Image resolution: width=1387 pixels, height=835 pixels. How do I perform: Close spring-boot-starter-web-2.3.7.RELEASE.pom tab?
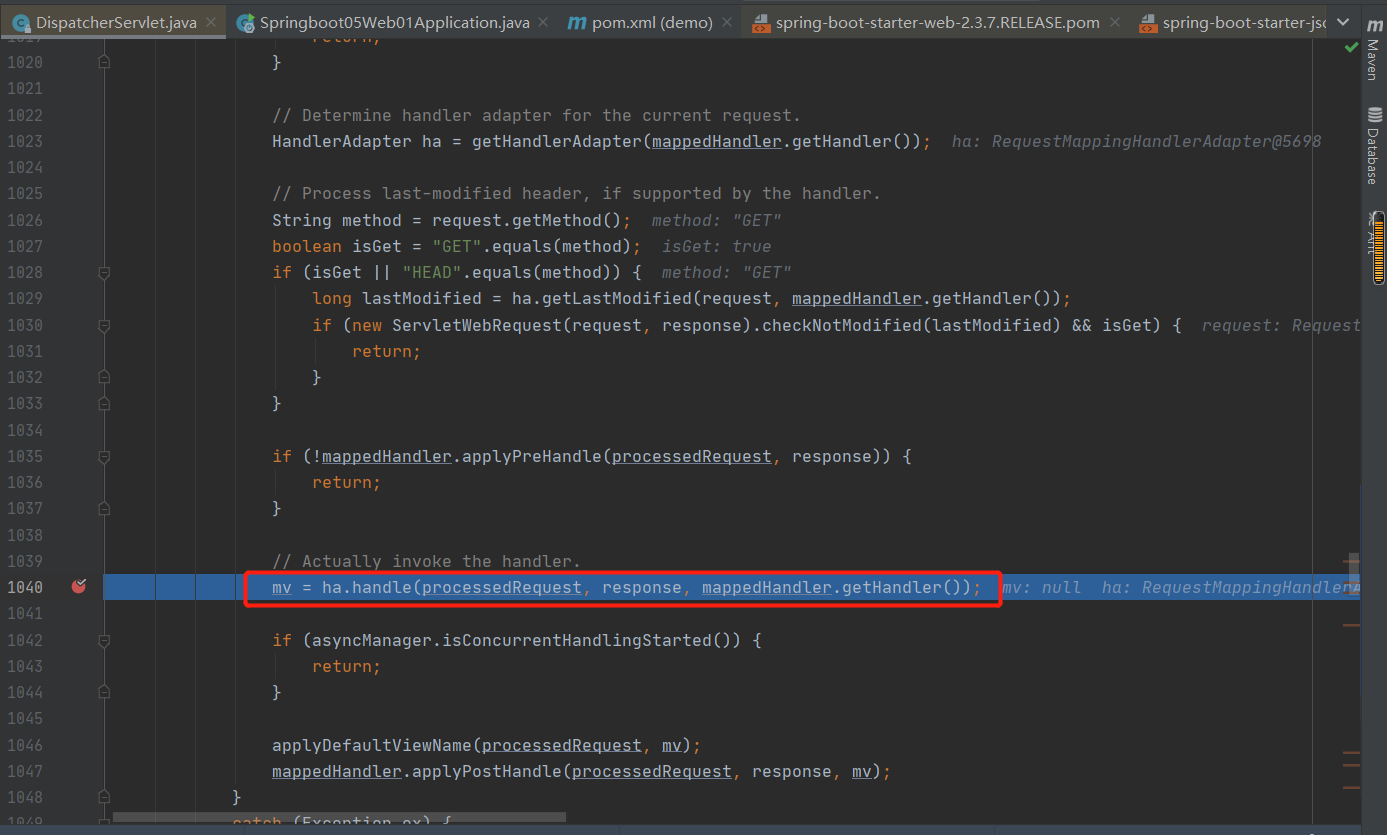(1115, 22)
